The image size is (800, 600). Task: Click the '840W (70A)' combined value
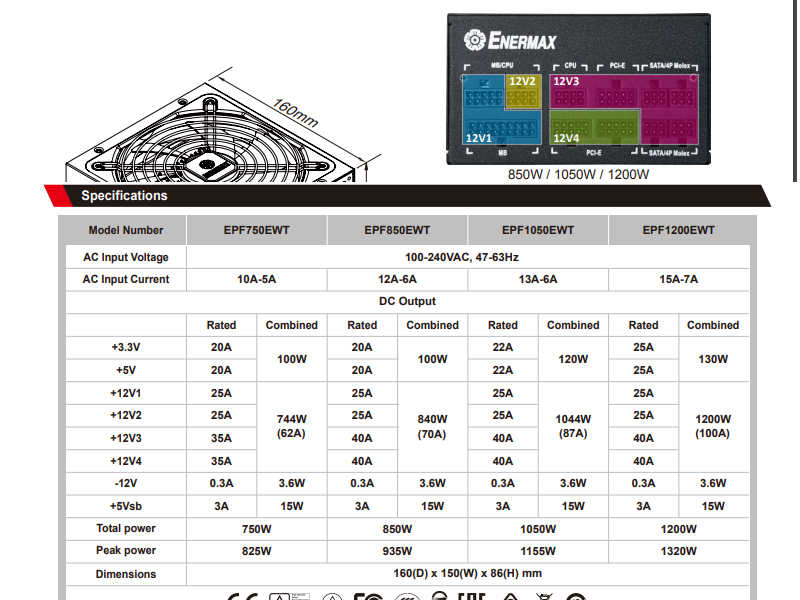pyautogui.click(x=432, y=426)
